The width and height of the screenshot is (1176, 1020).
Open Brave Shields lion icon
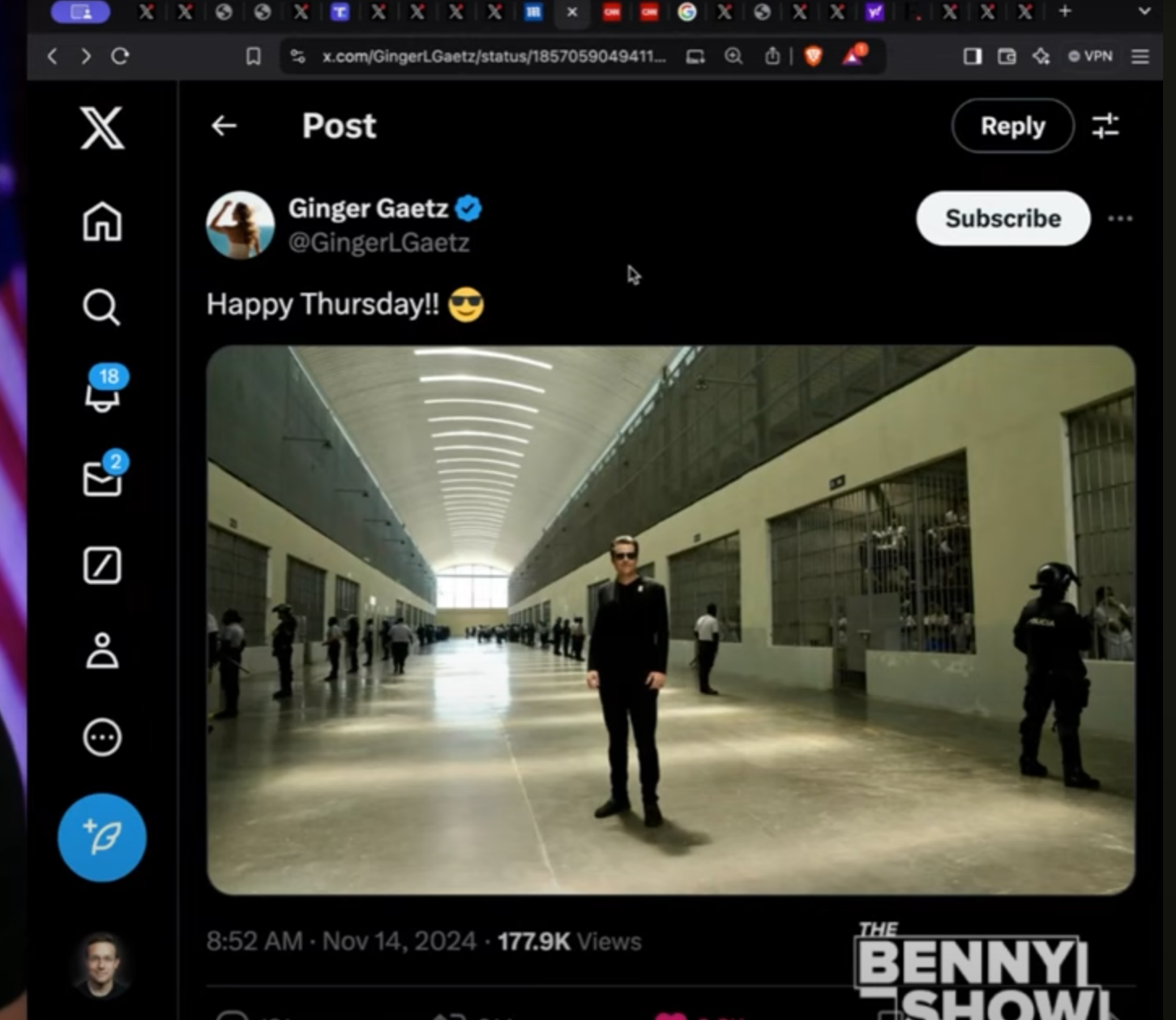click(813, 56)
